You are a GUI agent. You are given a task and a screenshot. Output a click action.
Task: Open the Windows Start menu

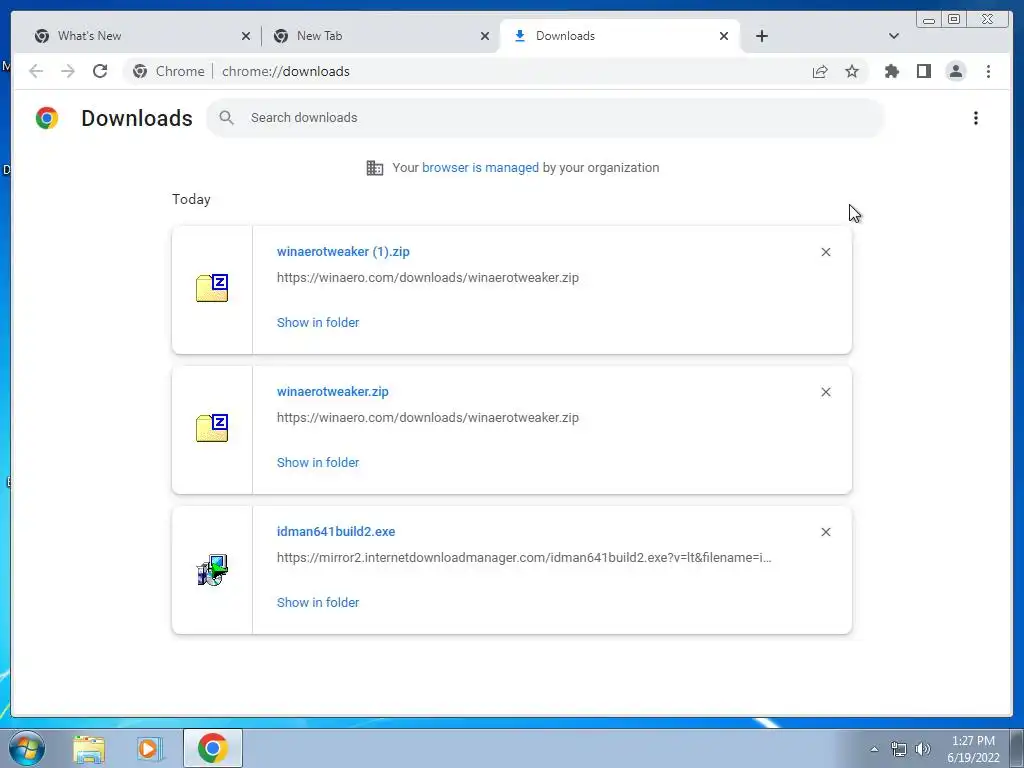27,748
